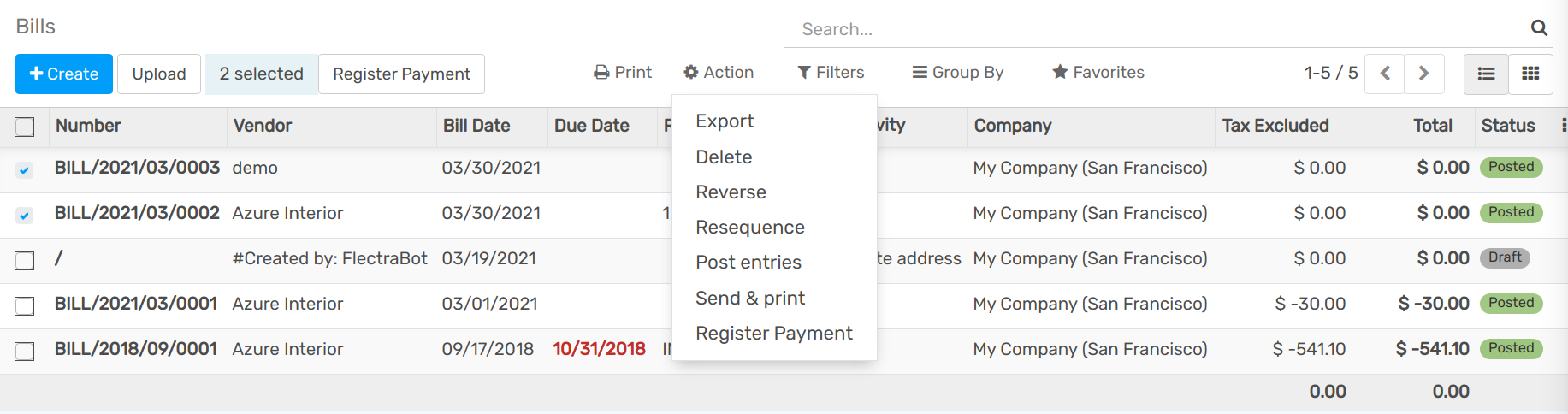Choose Export from the Action menu

pos(725,121)
